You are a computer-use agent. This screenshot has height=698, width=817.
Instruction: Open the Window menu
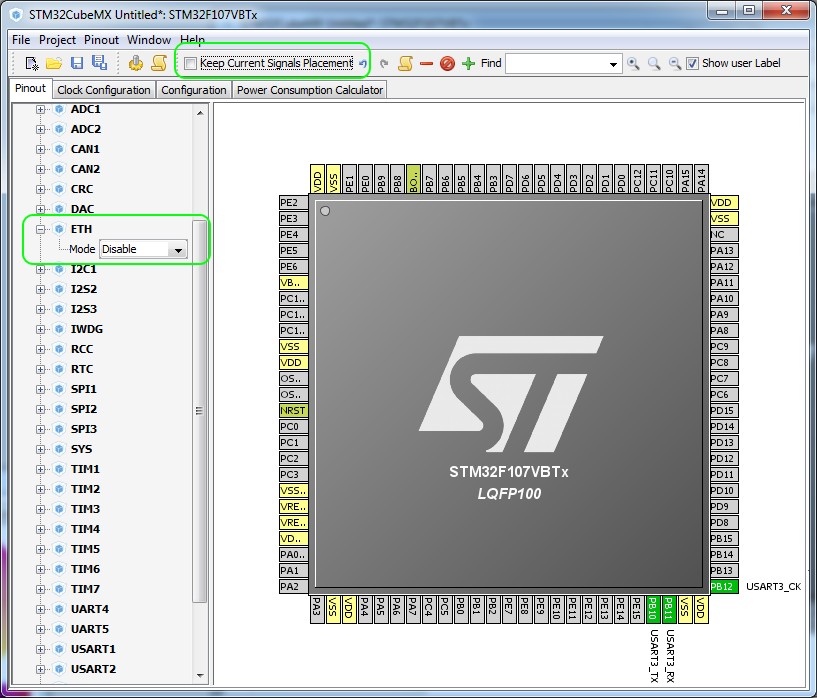click(148, 40)
